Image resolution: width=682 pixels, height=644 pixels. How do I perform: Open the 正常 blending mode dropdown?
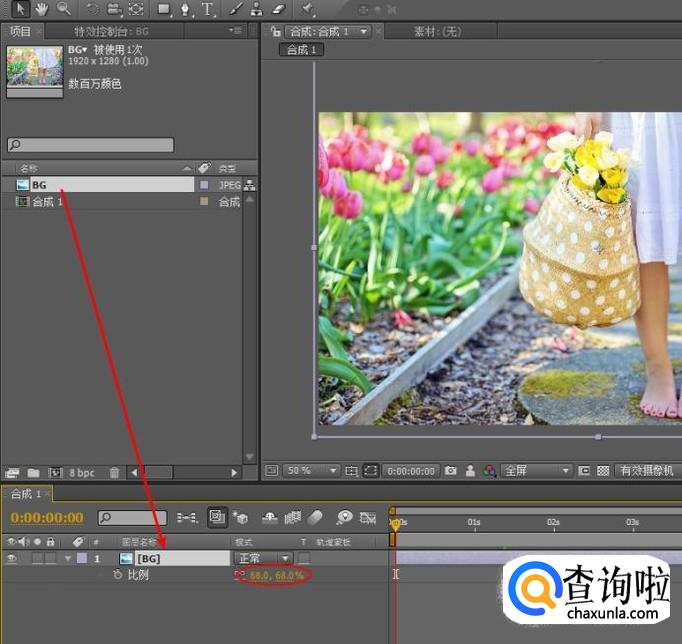[x=263, y=558]
